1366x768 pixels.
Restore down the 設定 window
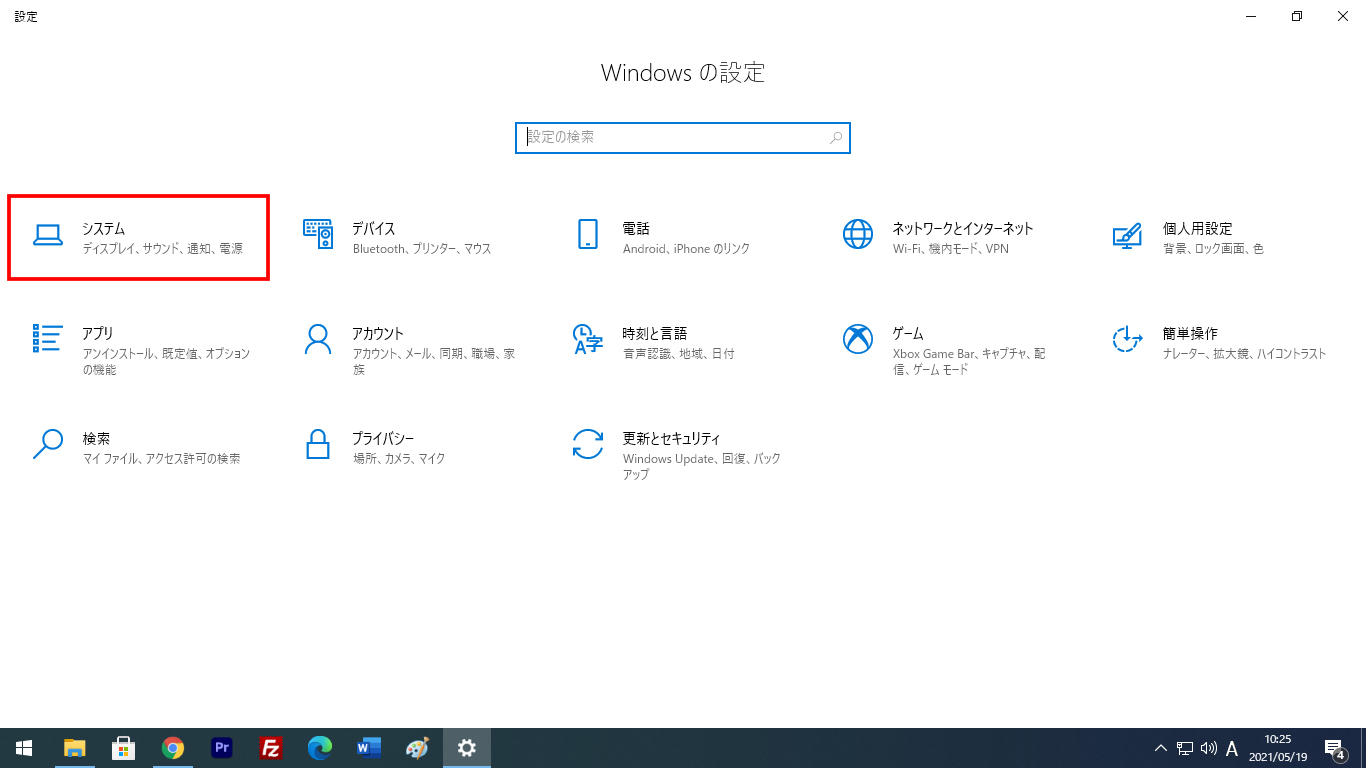tap(1297, 16)
